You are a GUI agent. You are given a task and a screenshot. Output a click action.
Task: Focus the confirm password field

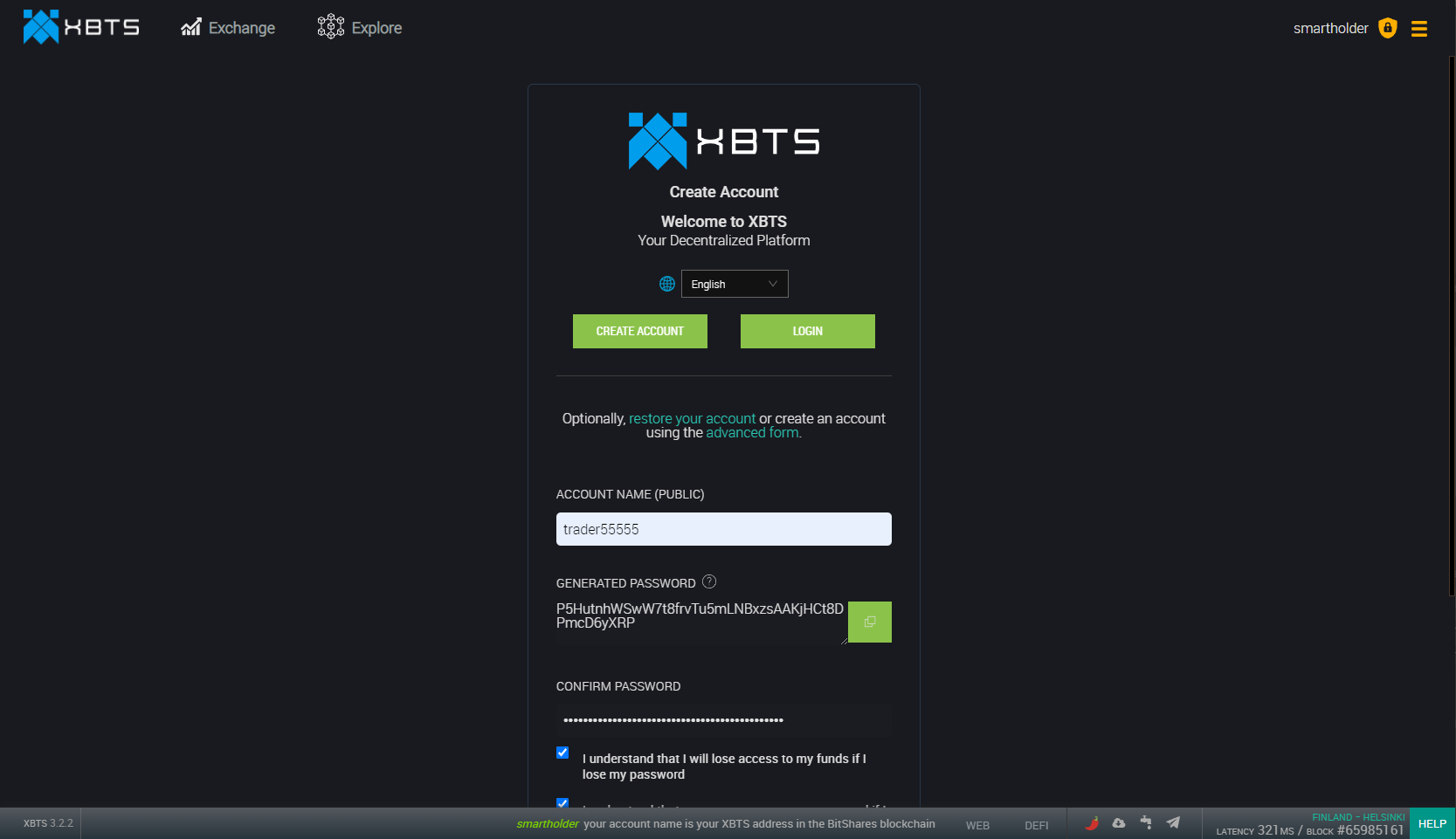(x=724, y=720)
